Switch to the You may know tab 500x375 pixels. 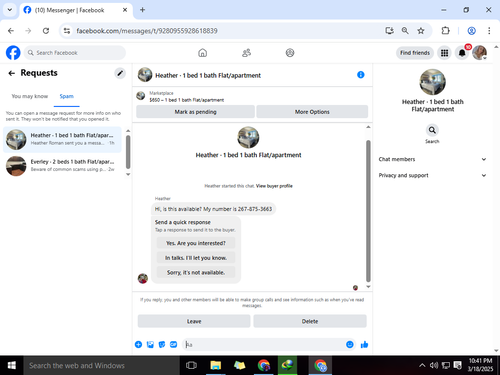30,96
